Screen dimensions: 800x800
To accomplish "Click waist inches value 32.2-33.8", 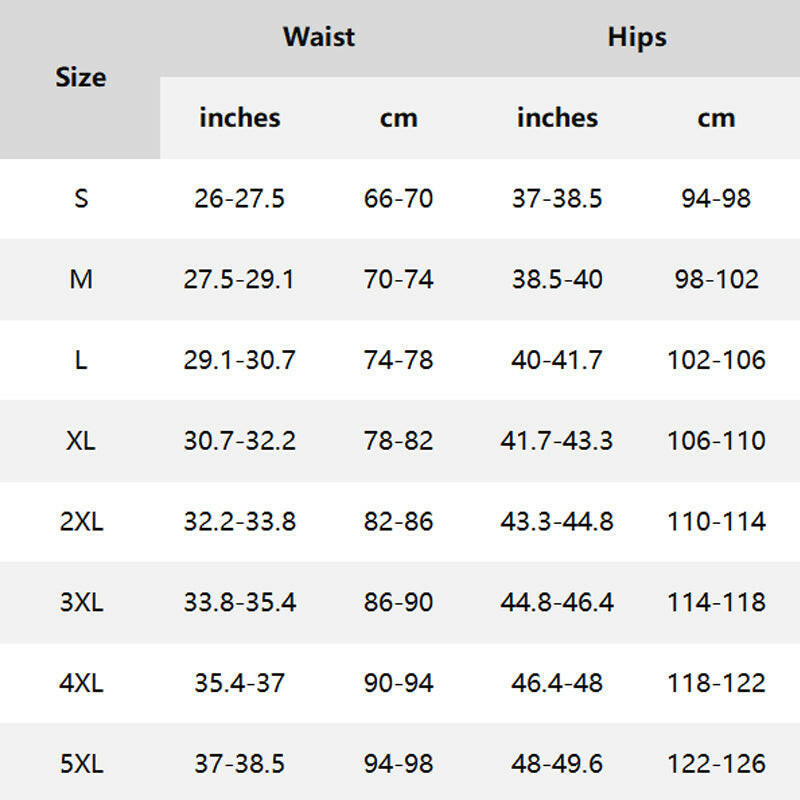I will 240,522.
